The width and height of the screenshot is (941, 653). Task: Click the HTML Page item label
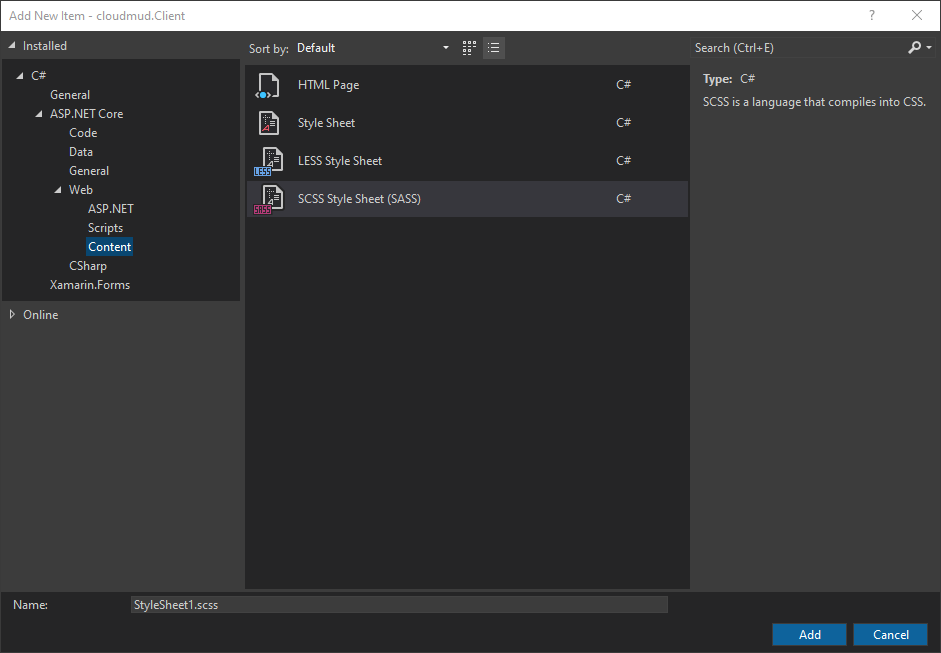pyautogui.click(x=328, y=85)
